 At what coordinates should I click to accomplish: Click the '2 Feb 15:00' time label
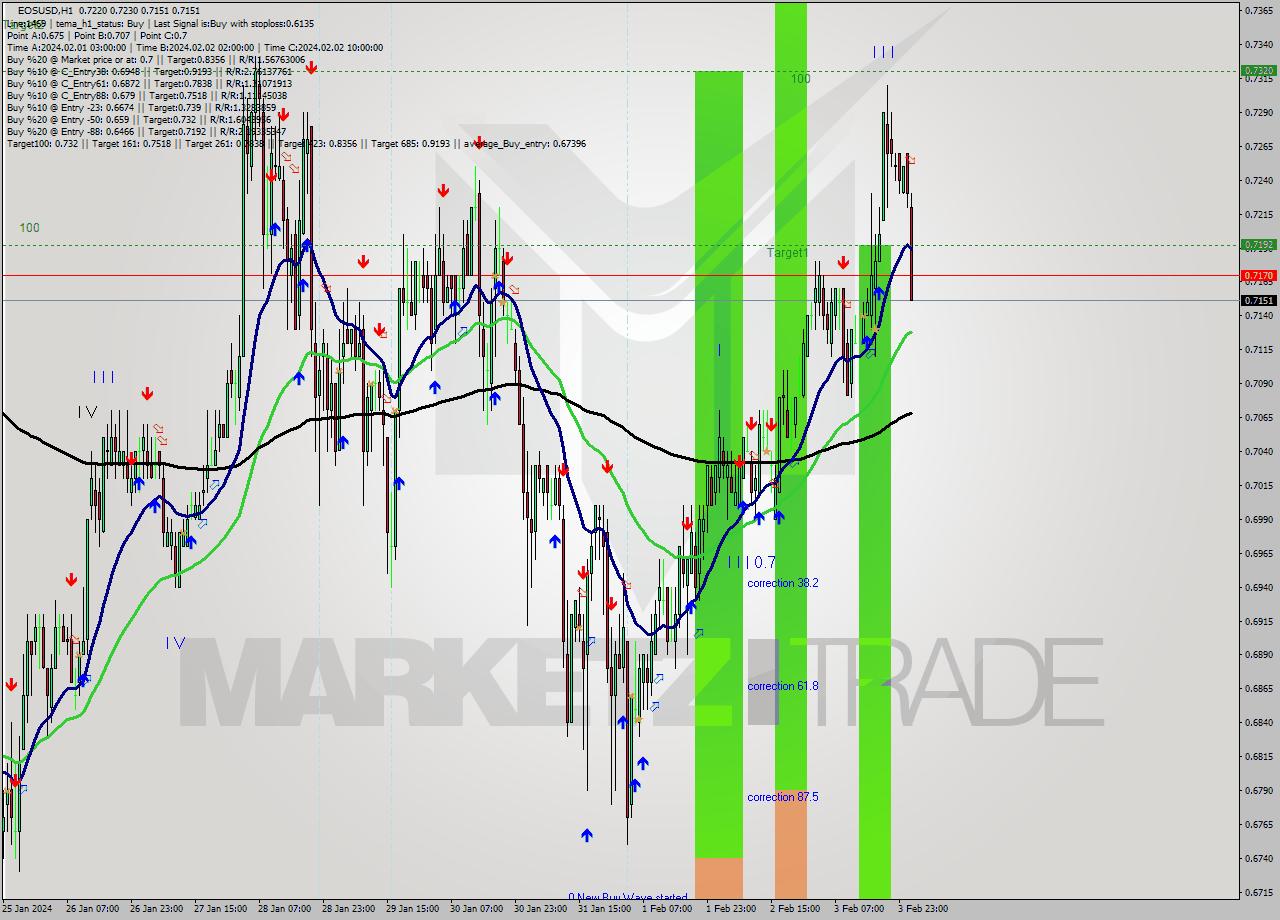[795, 909]
